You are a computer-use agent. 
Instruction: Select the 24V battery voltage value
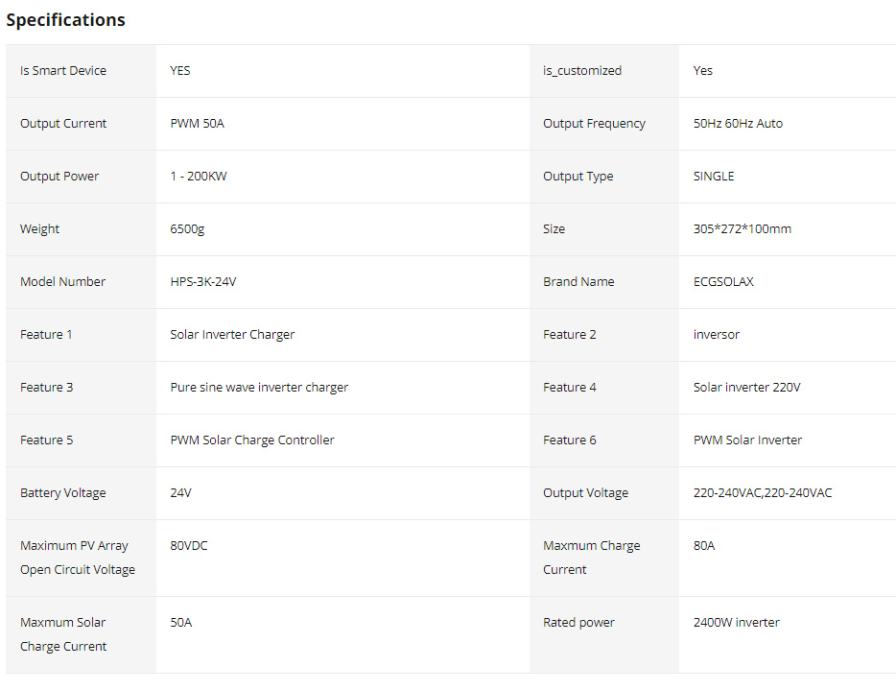point(180,493)
